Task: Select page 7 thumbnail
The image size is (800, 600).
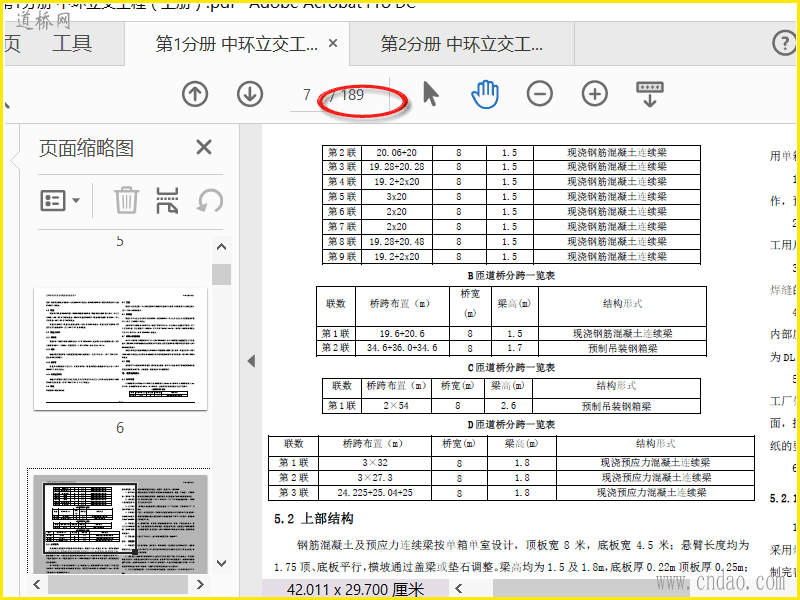Action: [120, 524]
